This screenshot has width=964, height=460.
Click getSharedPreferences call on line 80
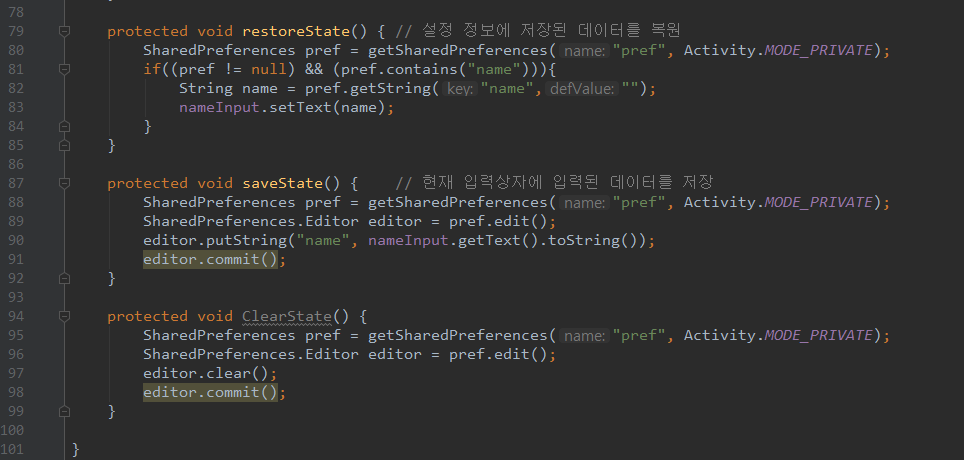(x=458, y=50)
